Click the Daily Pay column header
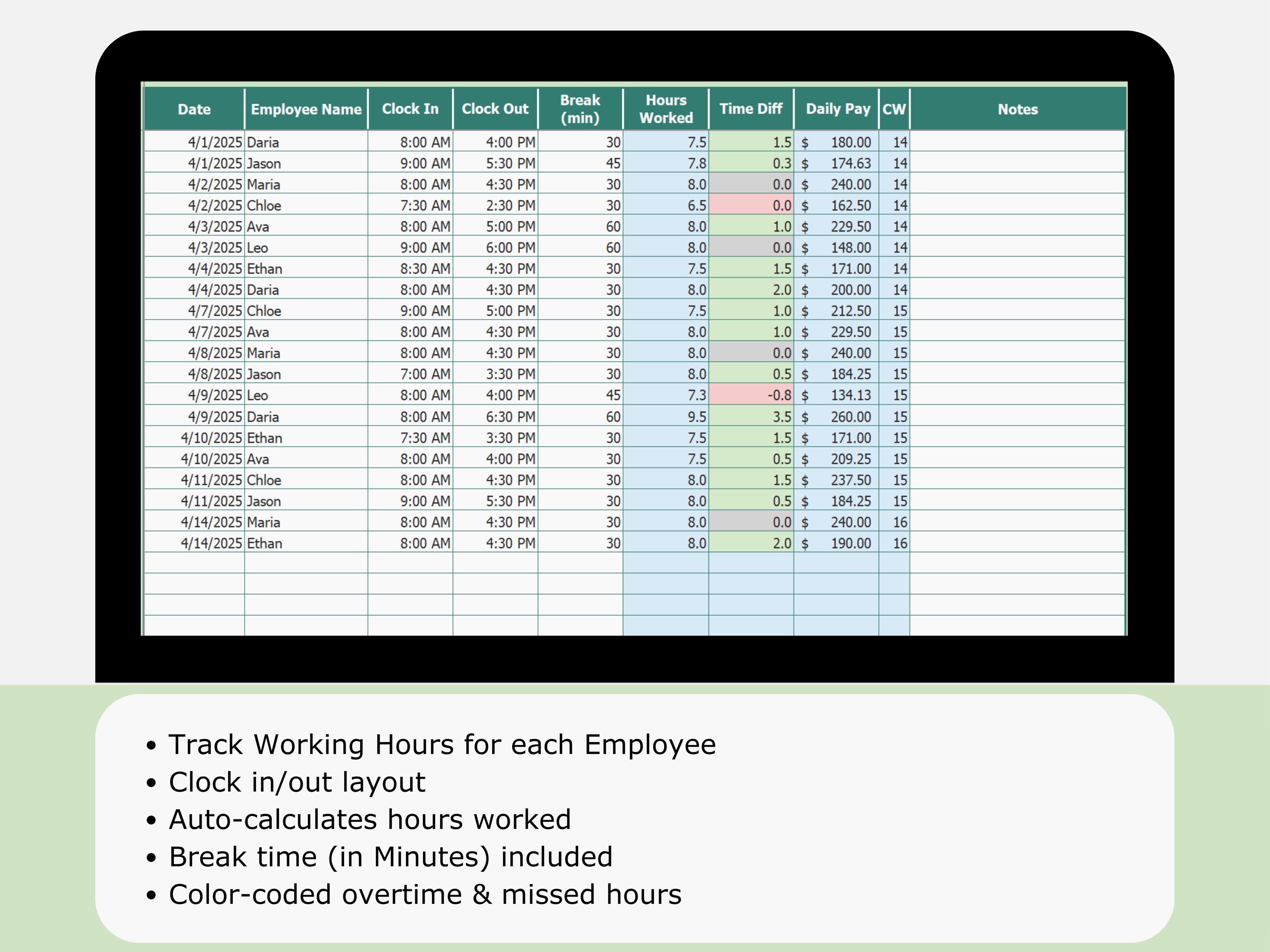Screen dimensions: 1270x952 [837, 109]
